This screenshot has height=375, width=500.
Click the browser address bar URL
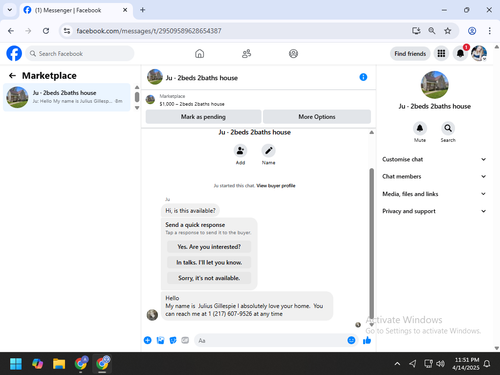pyautogui.click(x=149, y=31)
